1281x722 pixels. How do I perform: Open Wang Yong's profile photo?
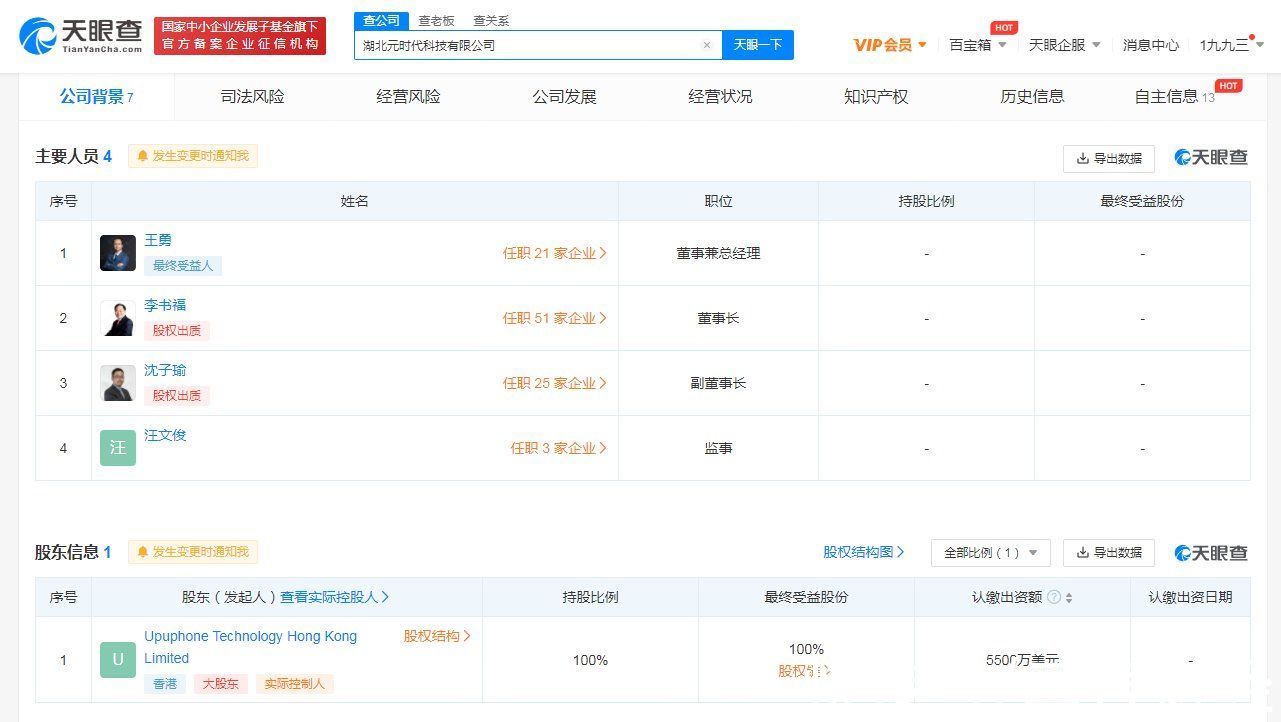pos(118,253)
